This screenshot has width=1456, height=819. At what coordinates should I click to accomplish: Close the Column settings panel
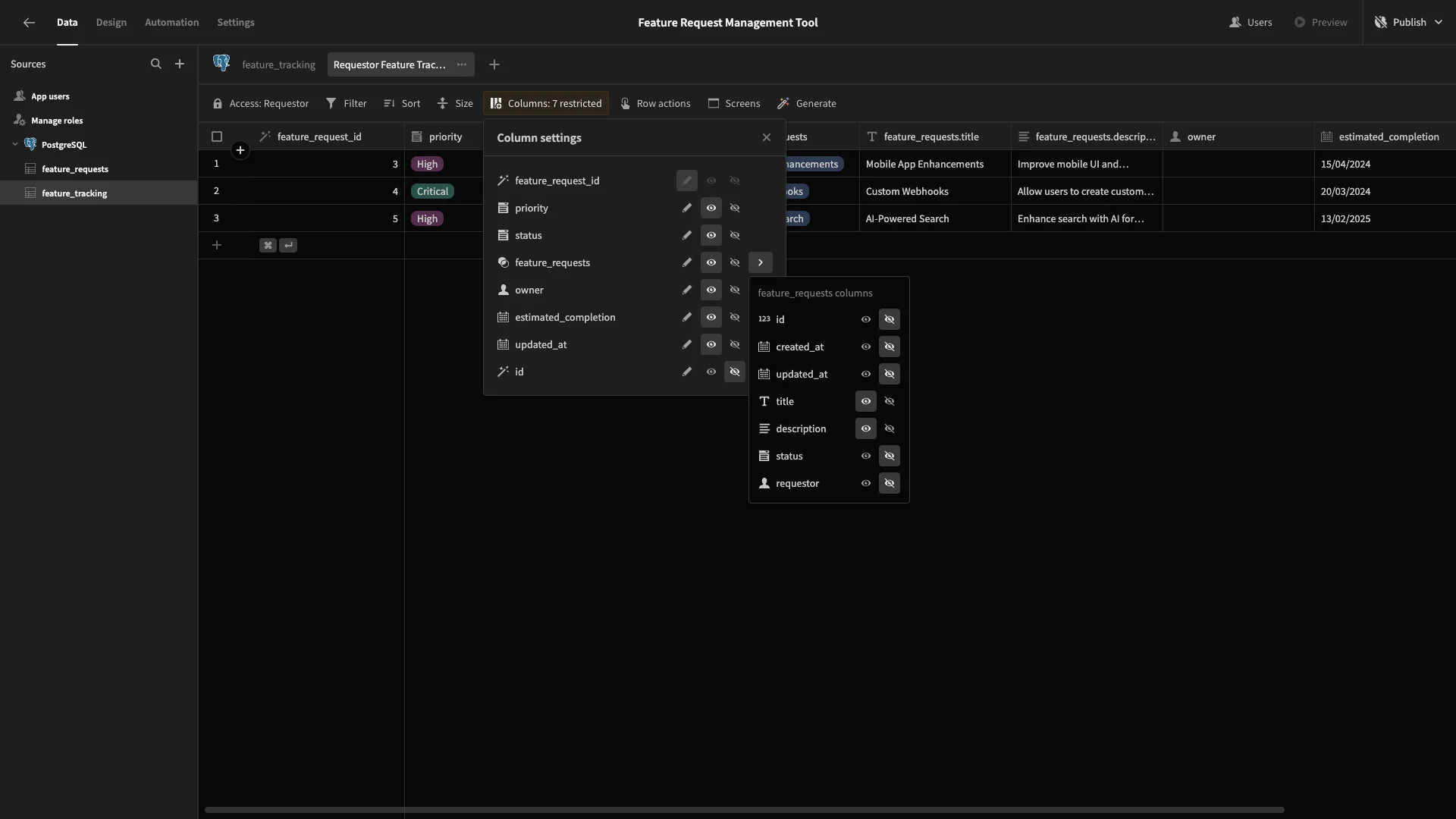[x=767, y=137]
